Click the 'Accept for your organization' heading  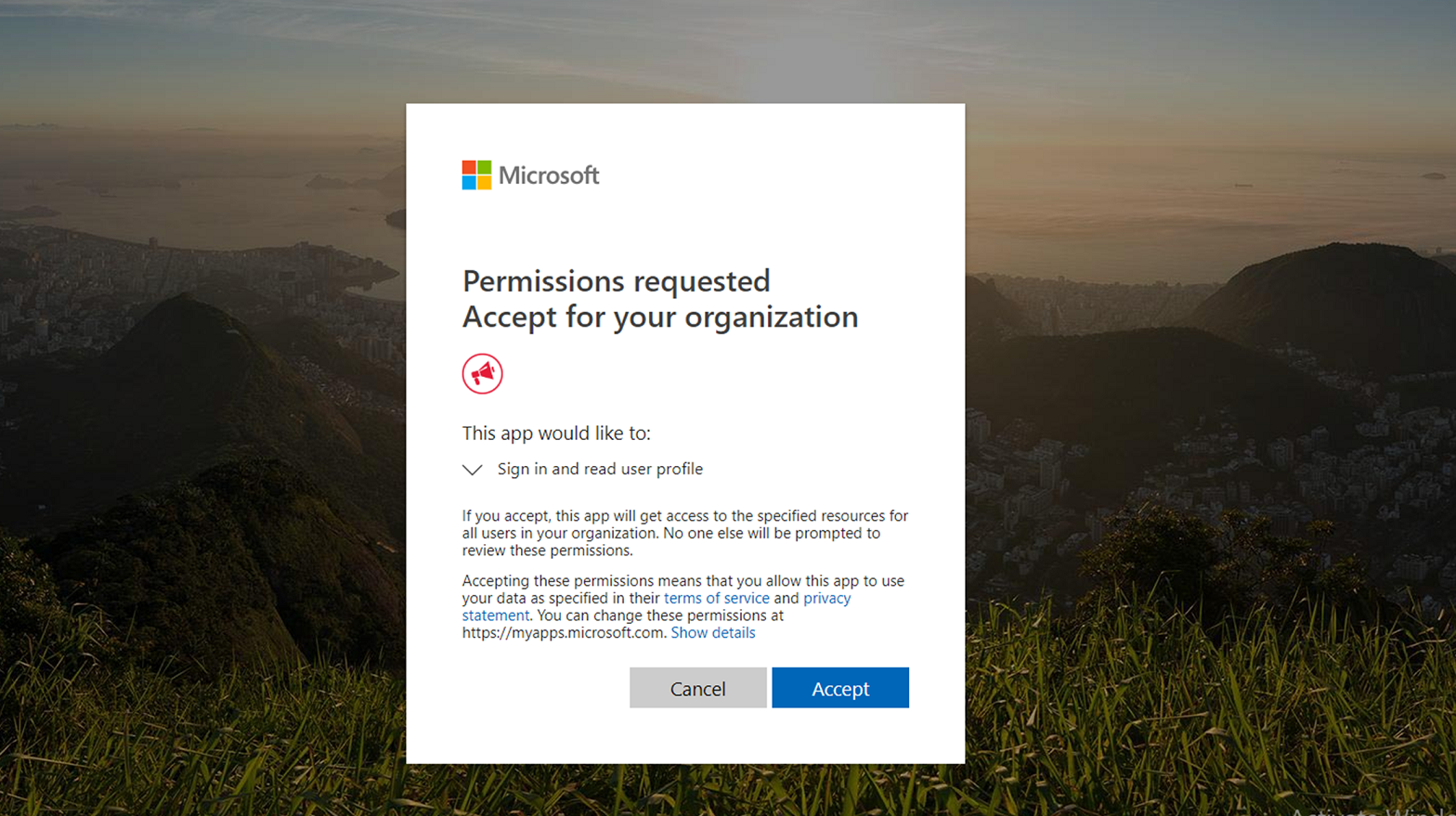pos(659,317)
